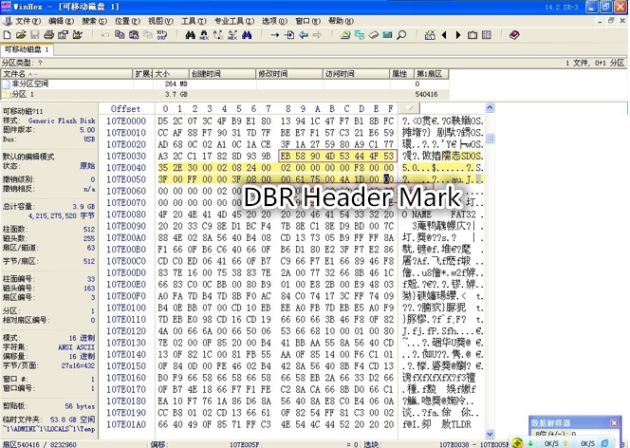Click the Offset column header

click(x=126, y=108)
